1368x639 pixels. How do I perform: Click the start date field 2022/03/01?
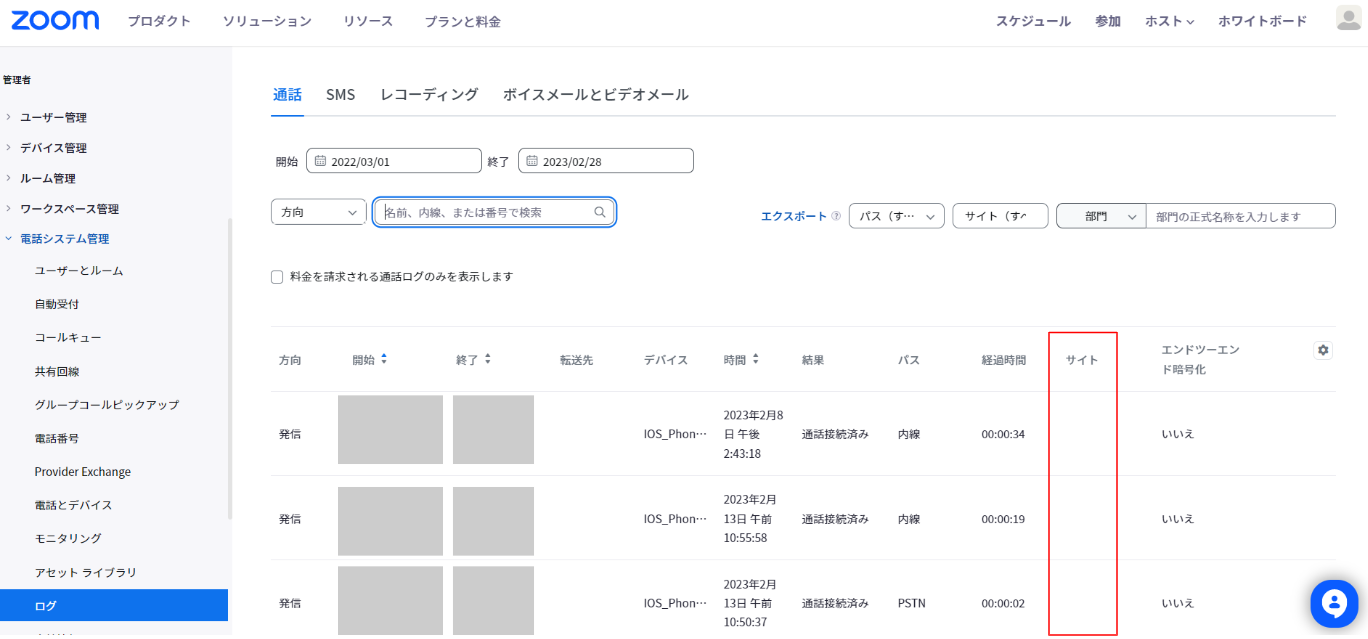tap(394, 161)
